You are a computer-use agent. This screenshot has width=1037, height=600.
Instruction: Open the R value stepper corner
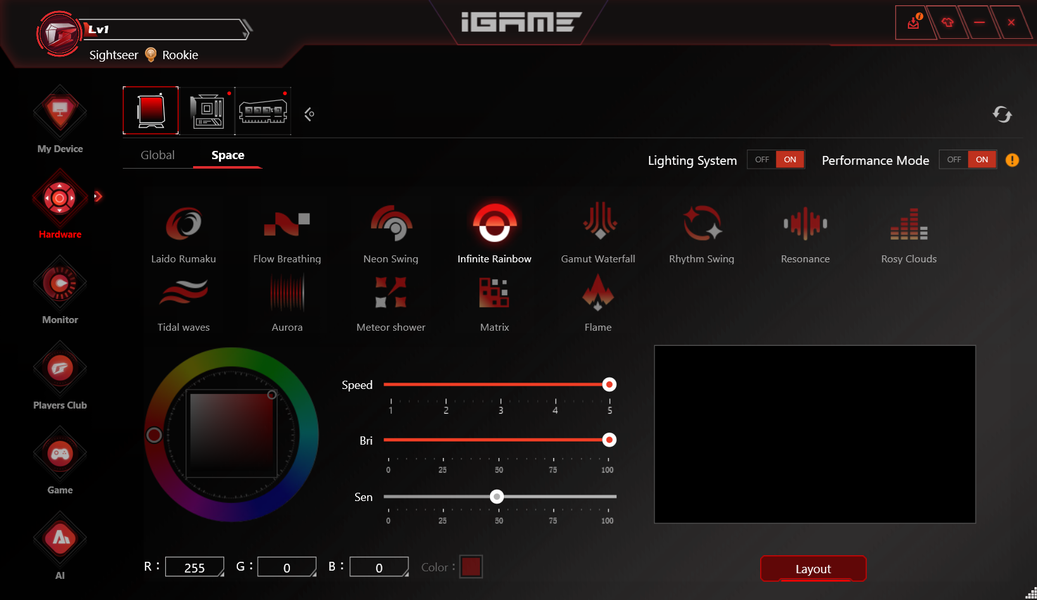(221, 574)
